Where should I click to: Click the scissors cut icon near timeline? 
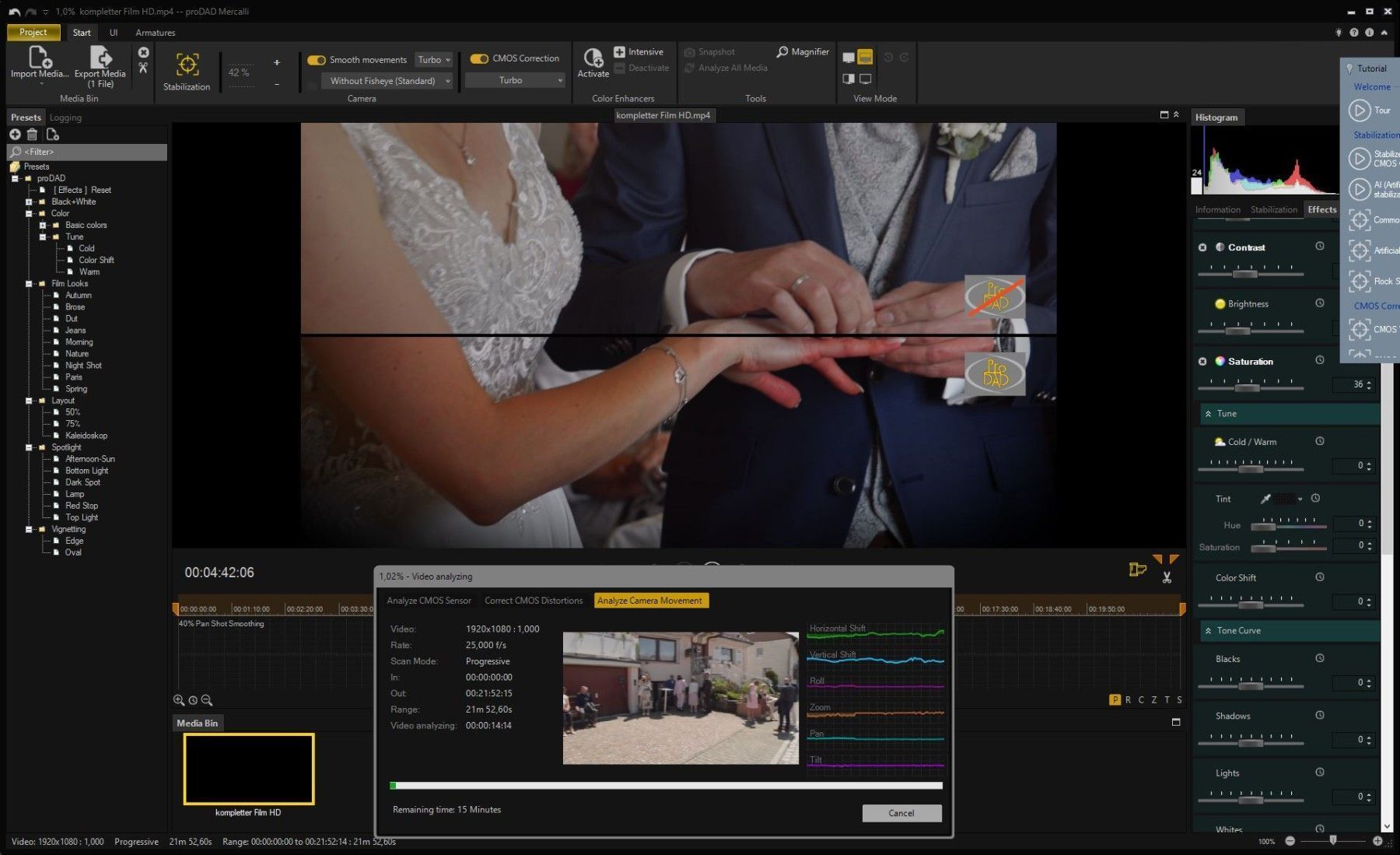pos(1167,577)
